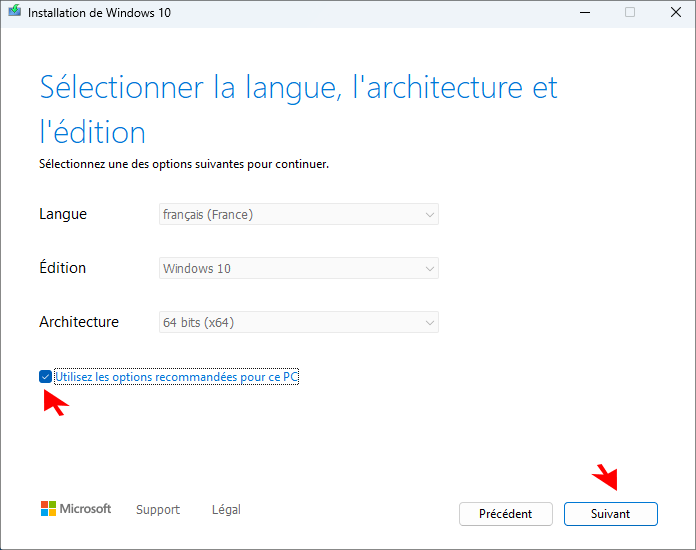Viewport: 696px width, 550px height.
Task: Open the Légal link
Action: 226,510
